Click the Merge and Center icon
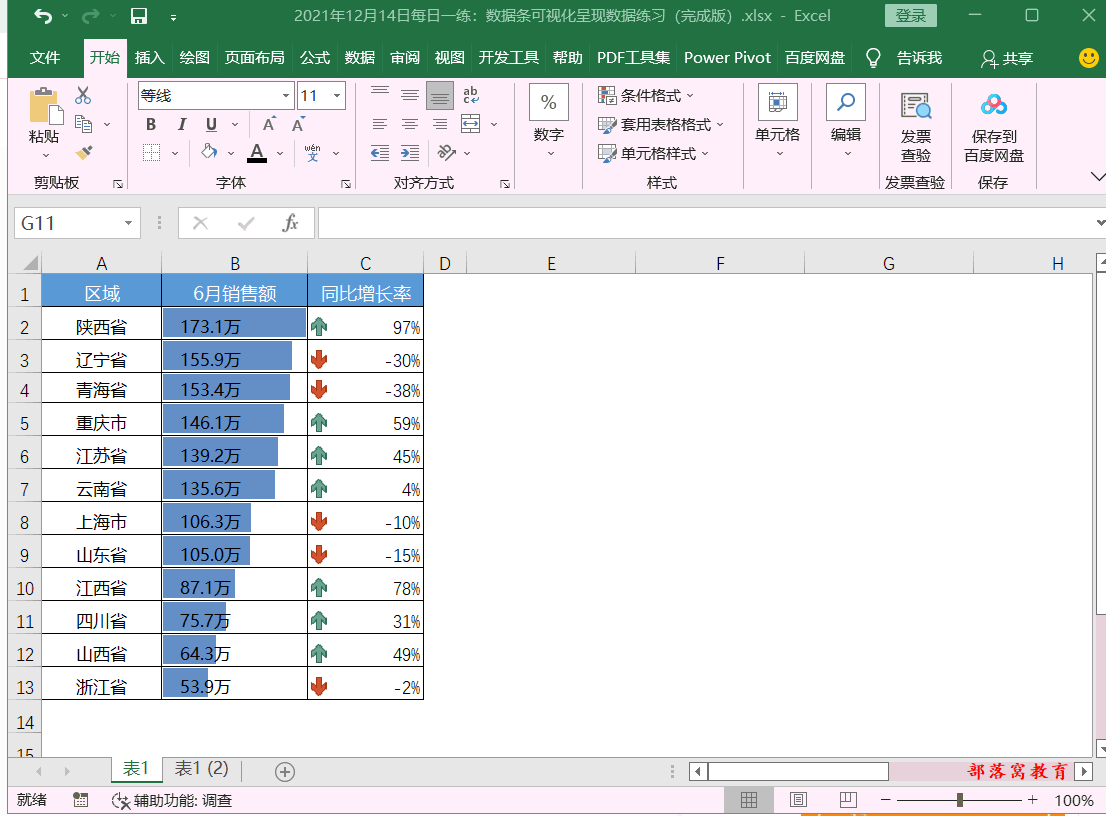1106x816 pixels. (470, 124)
